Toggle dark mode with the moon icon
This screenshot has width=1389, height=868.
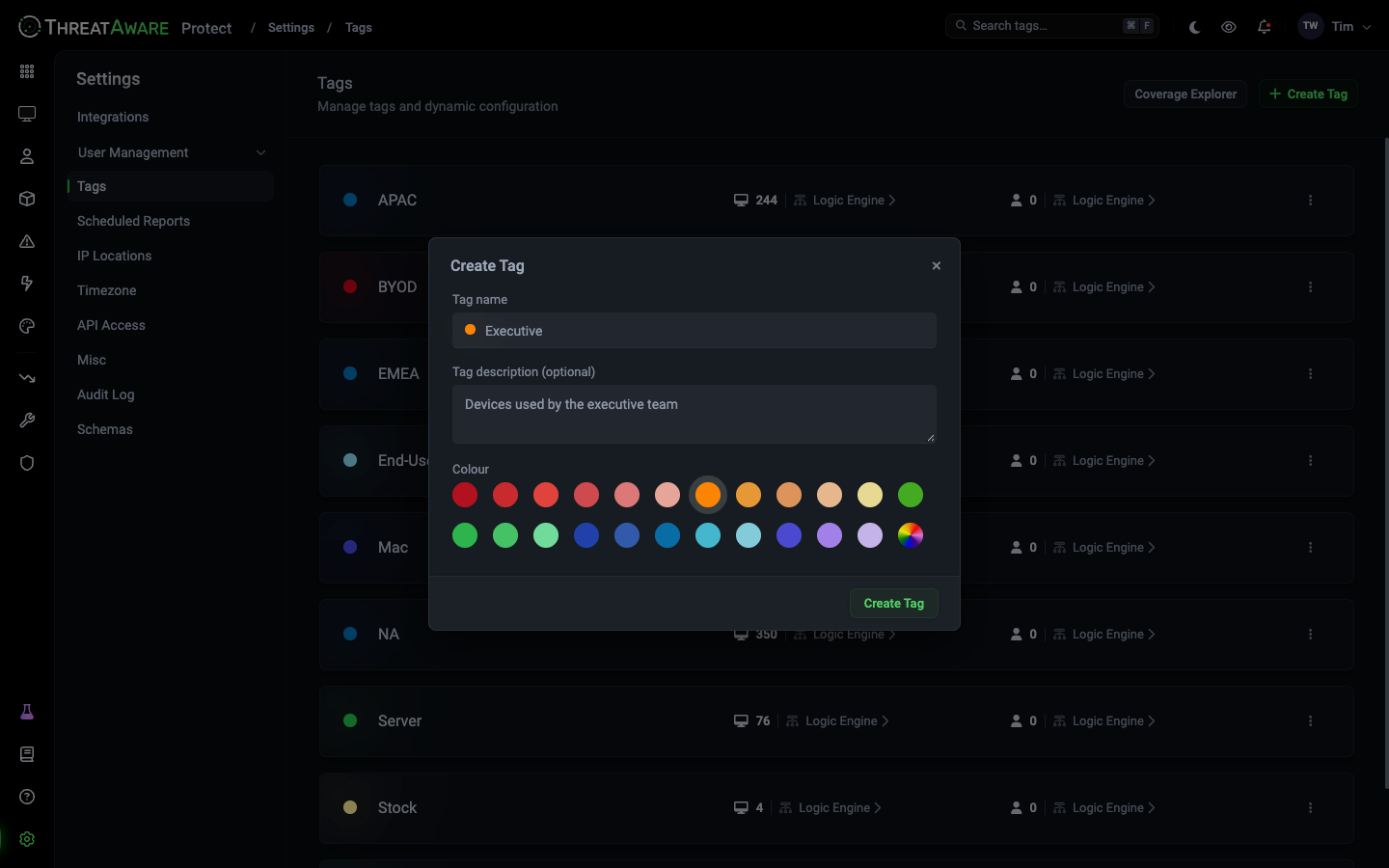coord(1194,27)
